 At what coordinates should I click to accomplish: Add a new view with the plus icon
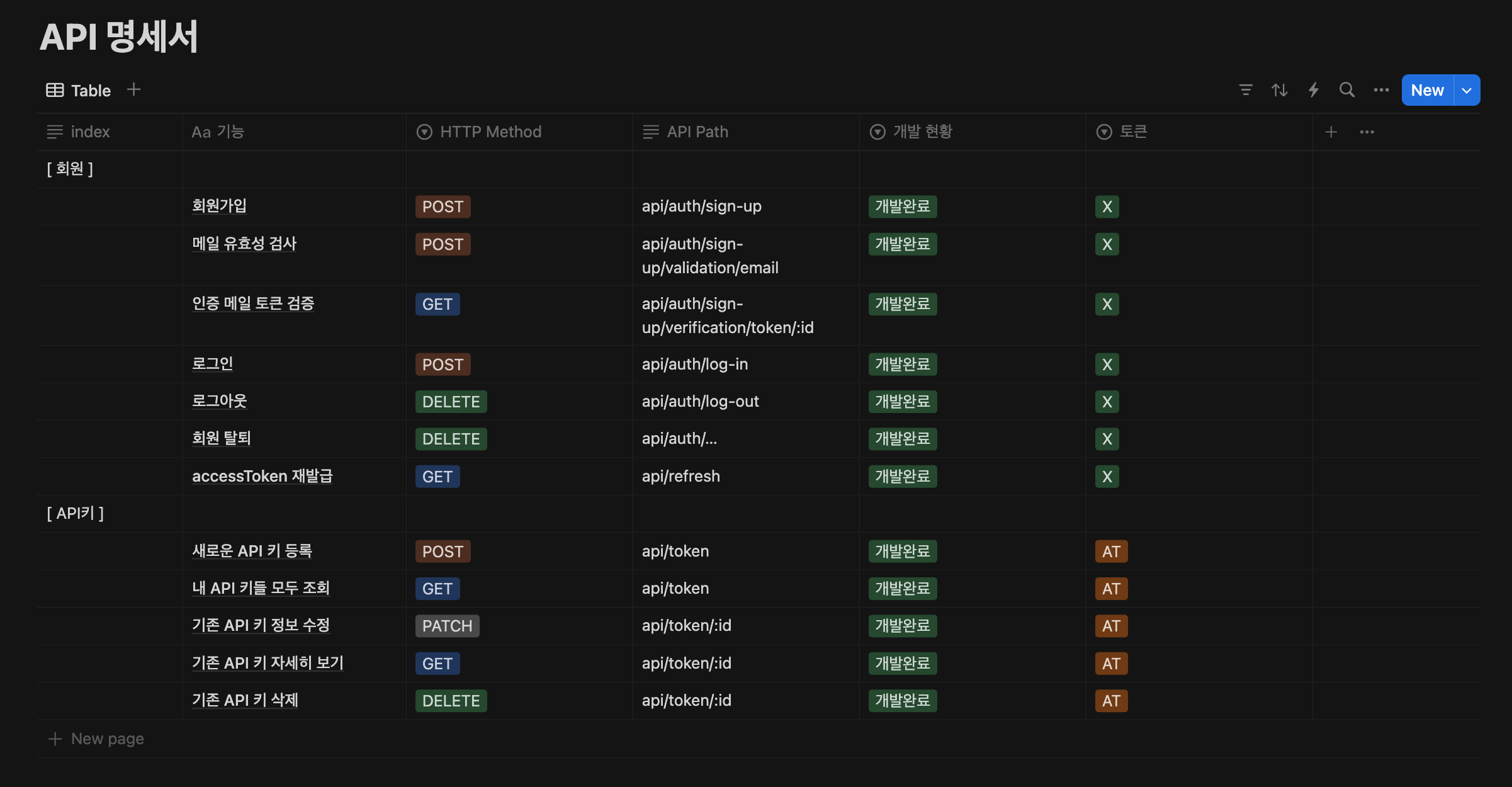[x=133, y=89]
